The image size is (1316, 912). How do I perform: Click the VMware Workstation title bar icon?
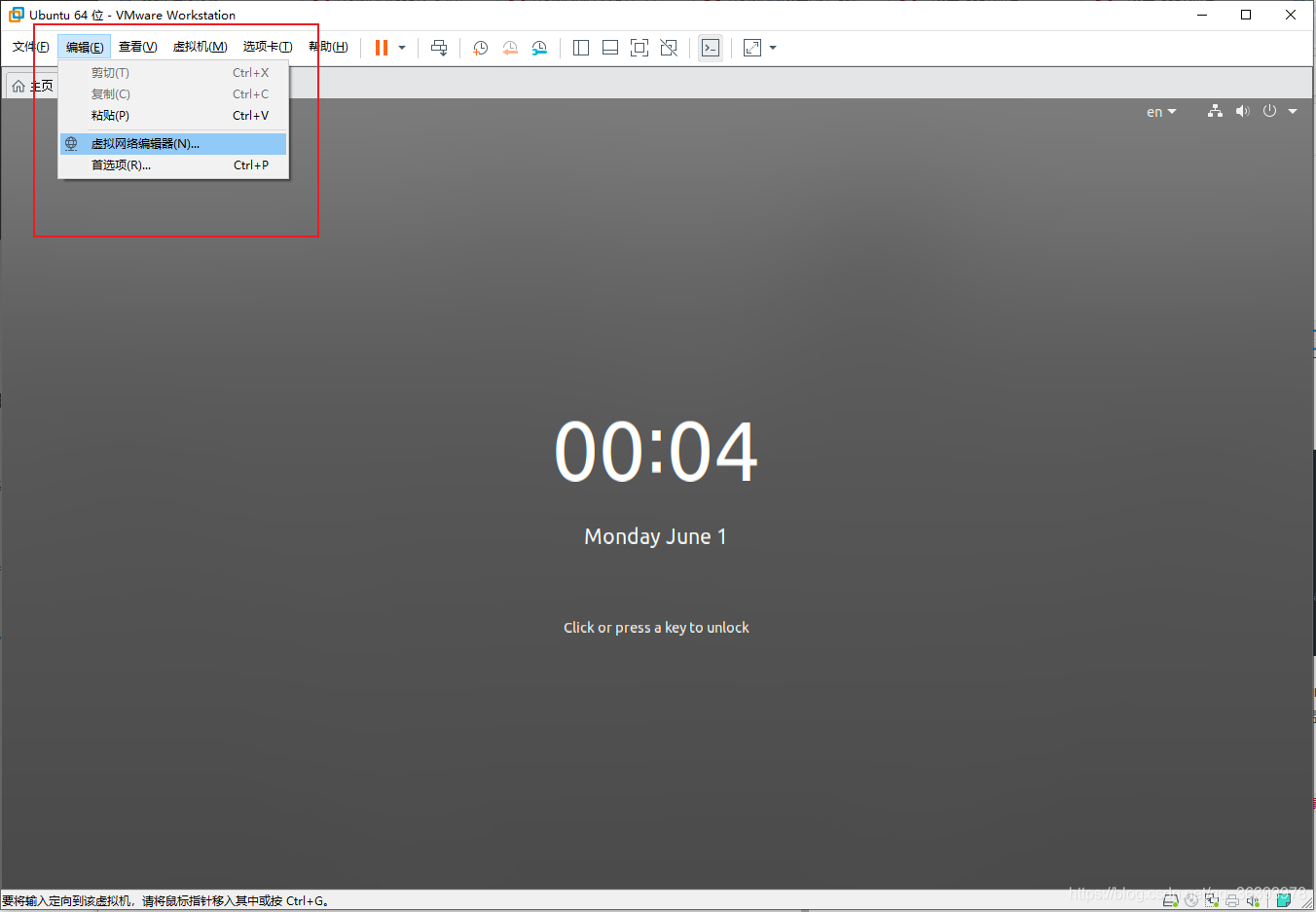17,15
